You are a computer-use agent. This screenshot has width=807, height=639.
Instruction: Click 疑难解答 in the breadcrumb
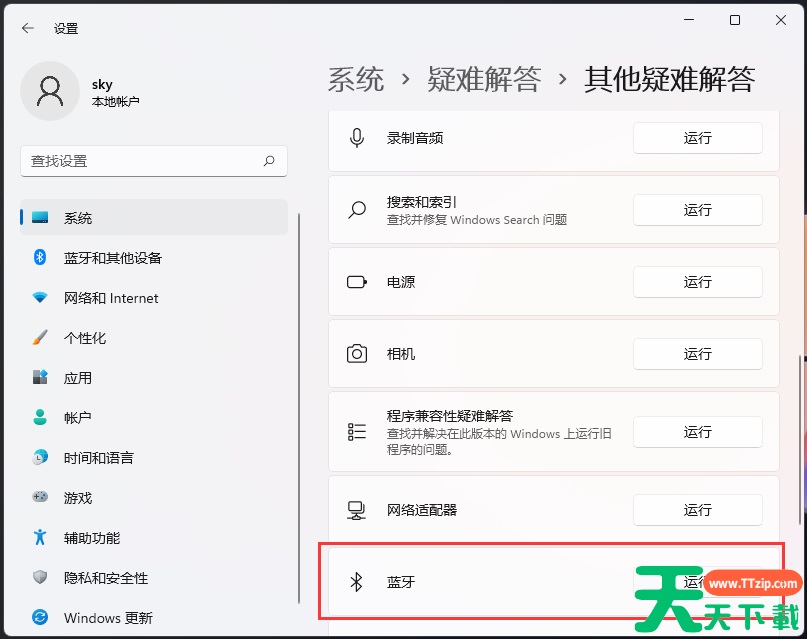pos(484,79)
